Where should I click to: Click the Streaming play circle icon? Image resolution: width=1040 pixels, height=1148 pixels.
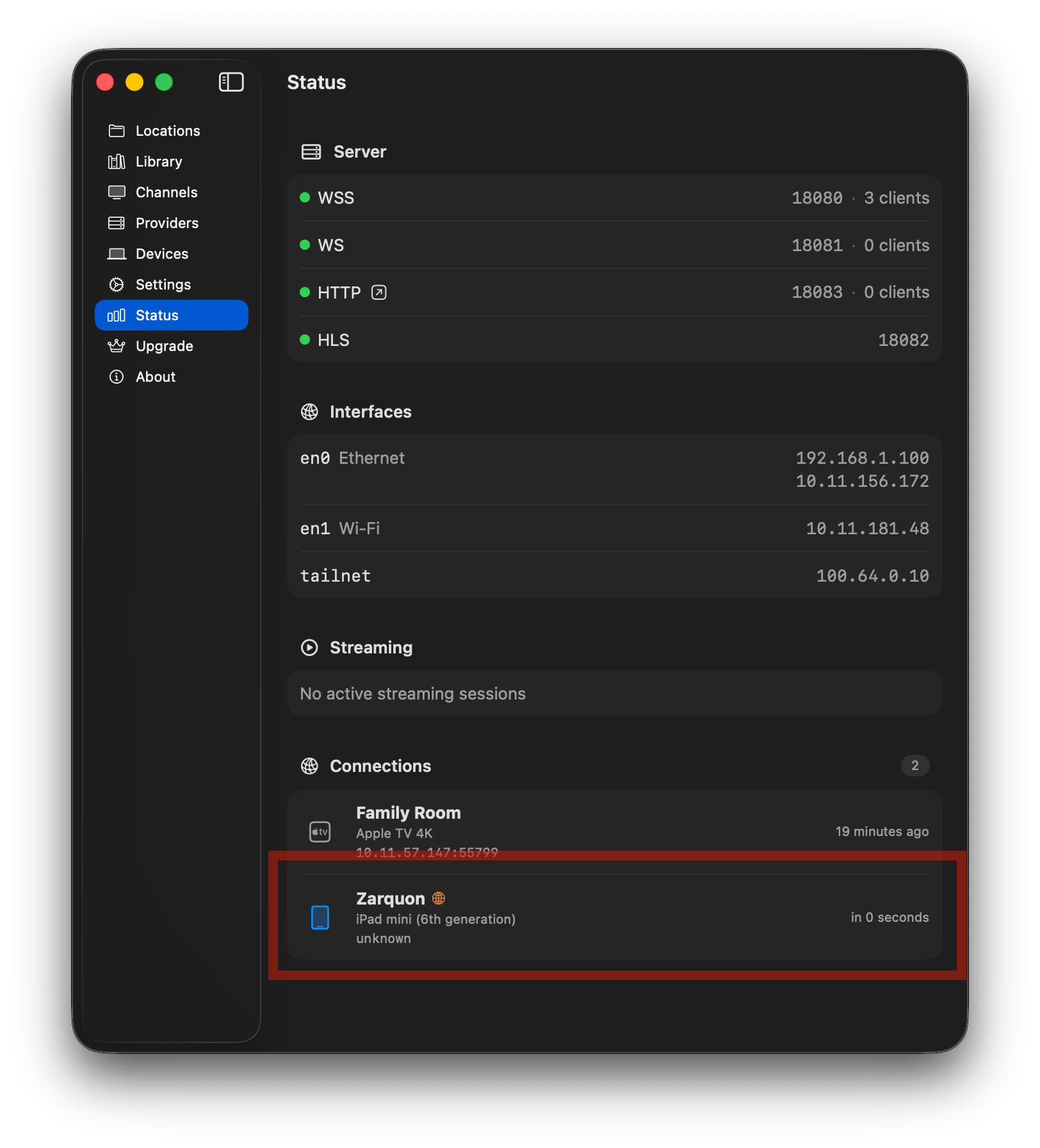pyautogui.click(x=309, y=648)
